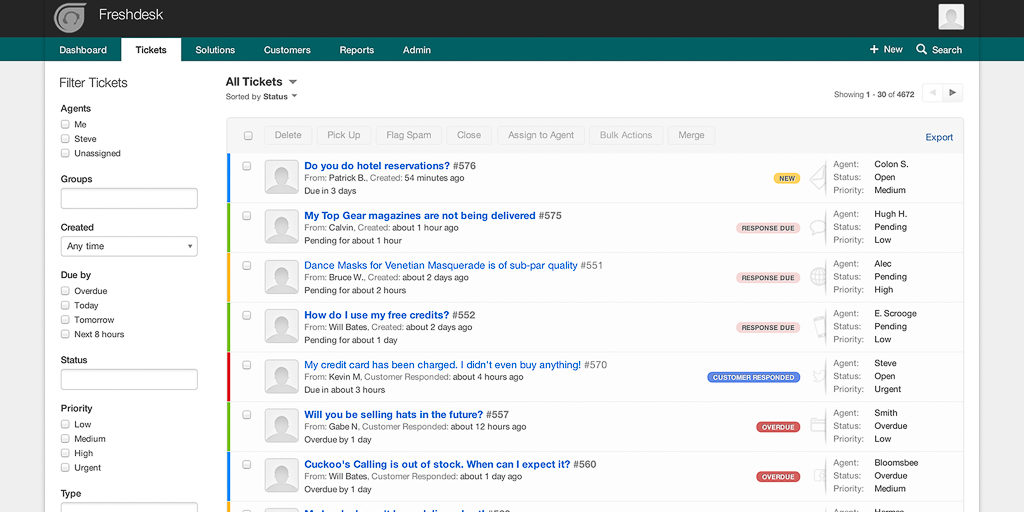Click the Close tickets button
The height and width of the screenshot is (512, 1024).
pyautogui.click(x=469, y=135)
